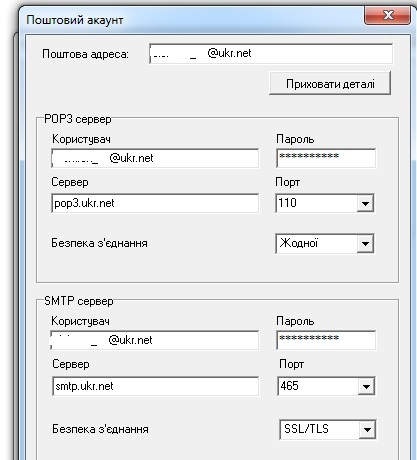Image resolution: width=417 pixels, height=460 pixels.
Task: Click the SMTP Пароль field
Action: coord(326,340)
